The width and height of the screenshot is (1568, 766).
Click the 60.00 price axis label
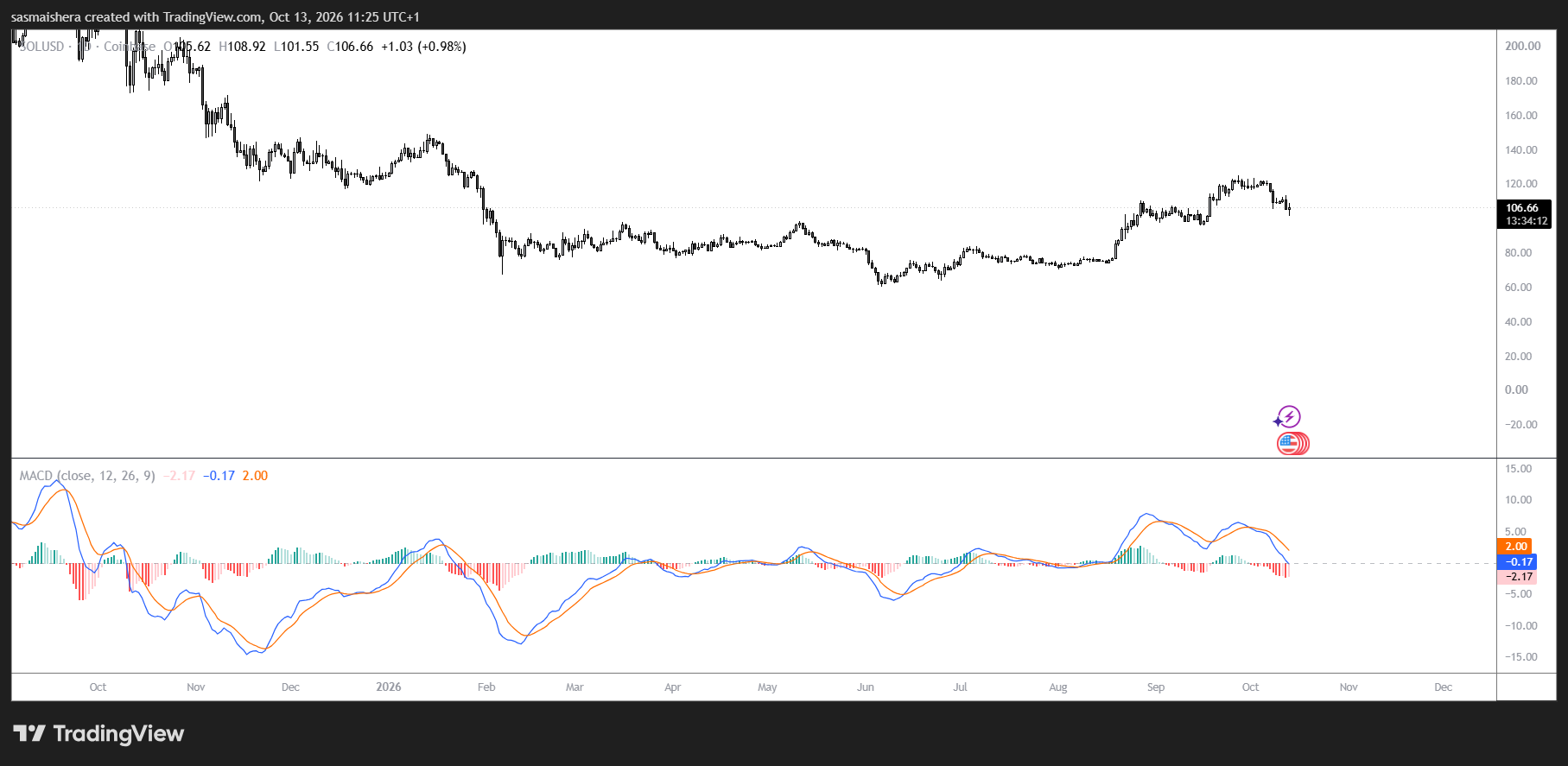click(1518, 288)
